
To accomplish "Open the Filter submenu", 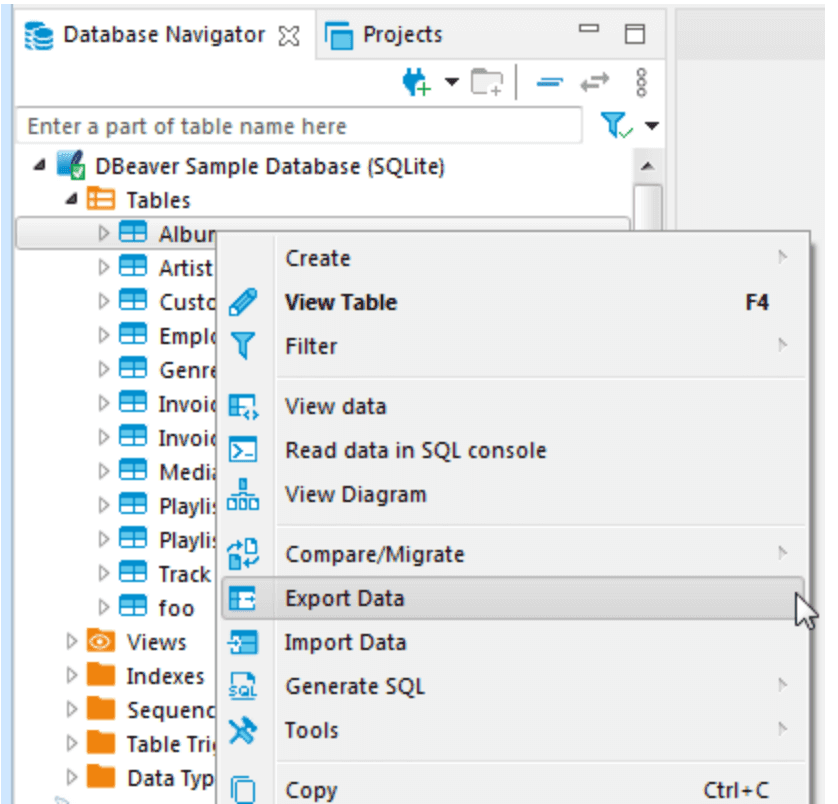I will click(x=513, y=346).
